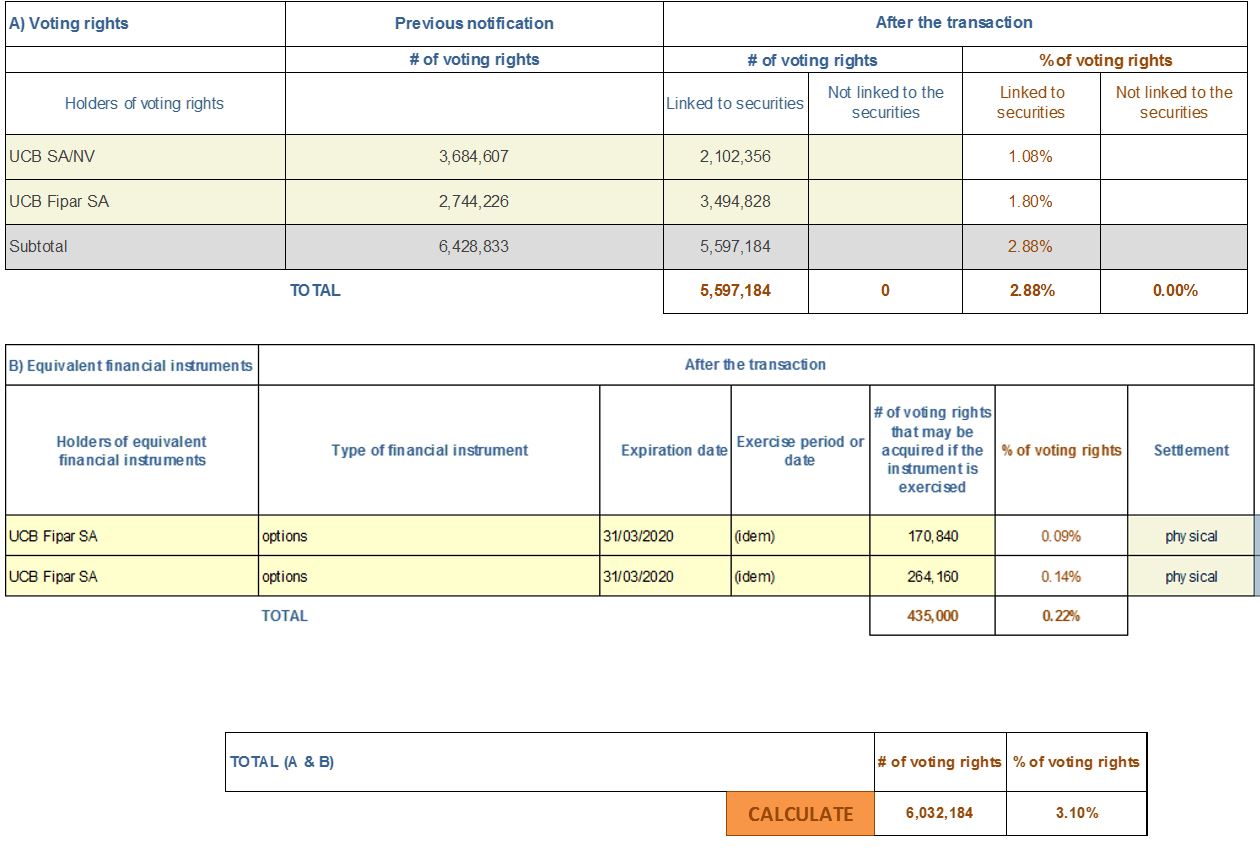Select the 264,160 voting rights cell
Image resolution: width=1260 pixels, height=867 pixels.
[x=932, y=577]
